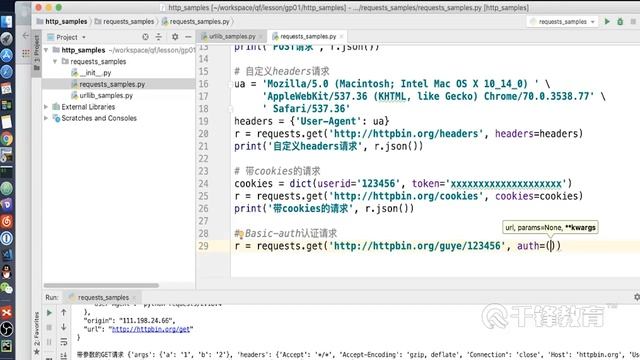Open OBS Studio from the Dock
640x360 pixels.
click(x=7, y=329)
